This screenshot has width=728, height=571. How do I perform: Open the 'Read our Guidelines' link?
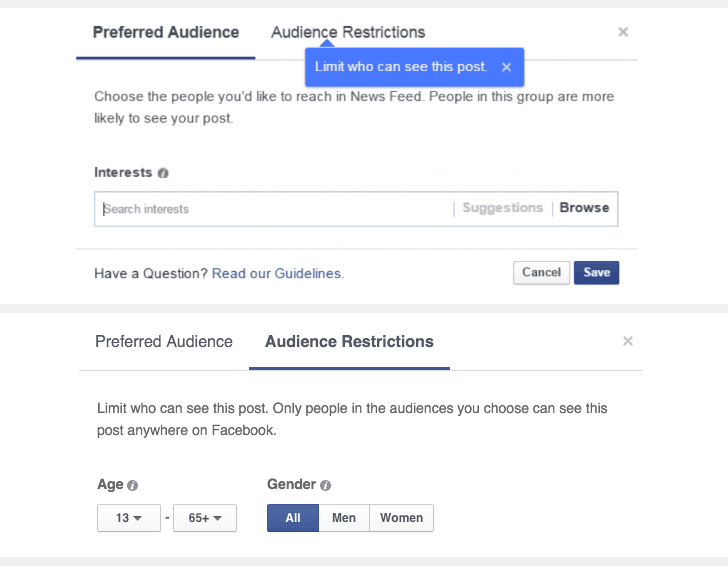coord(277,273)
